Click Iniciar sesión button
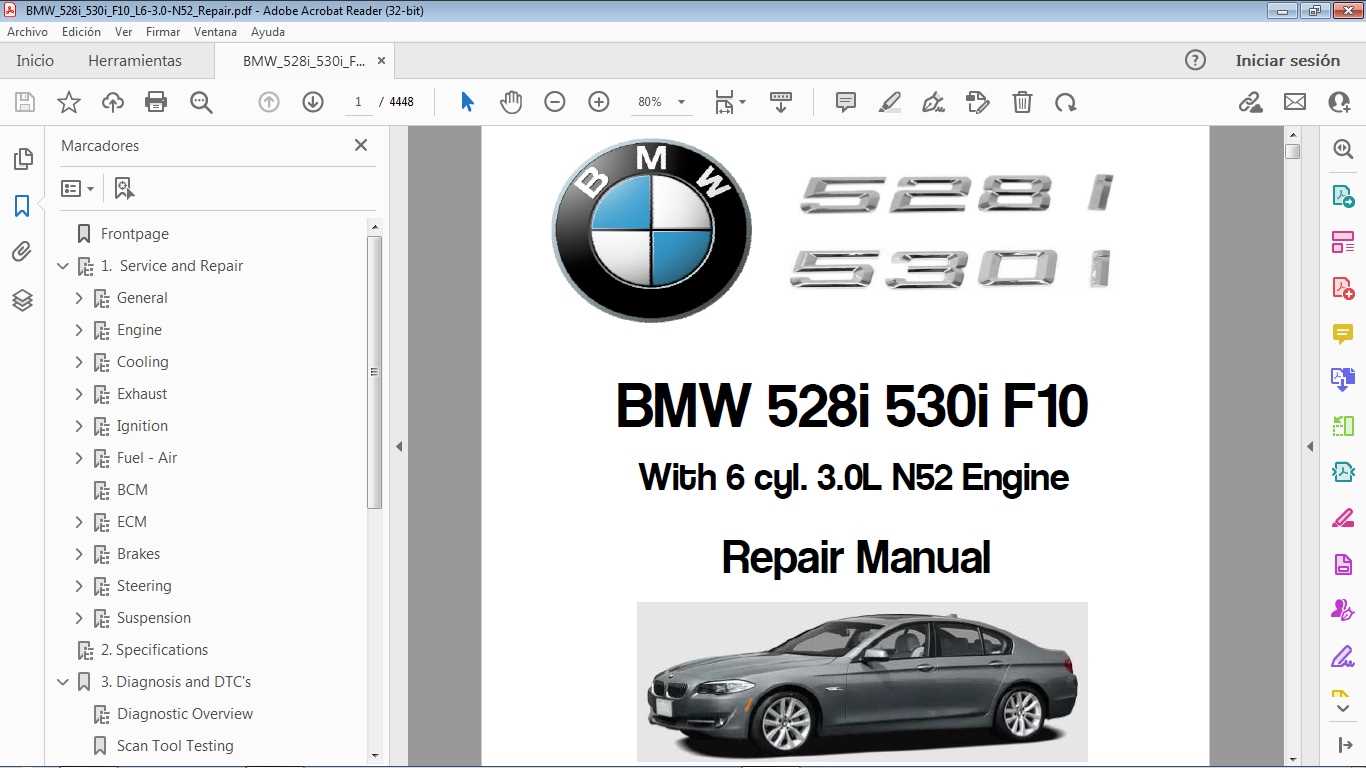 tap(1287, 60)
